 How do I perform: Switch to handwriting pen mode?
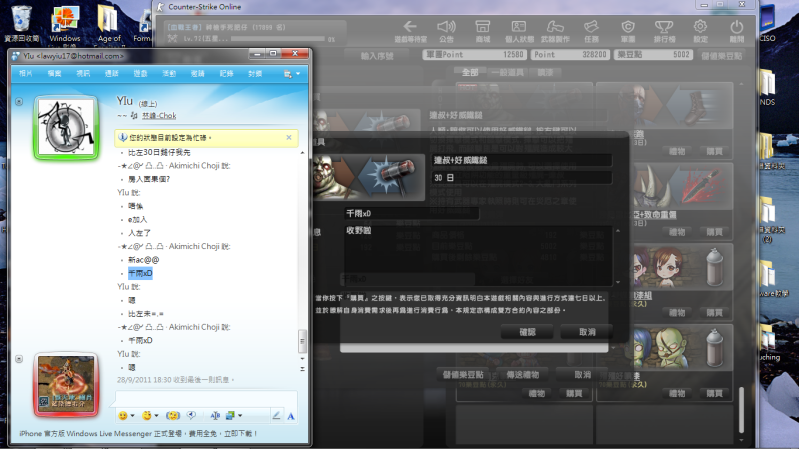[x=276, y=416]
